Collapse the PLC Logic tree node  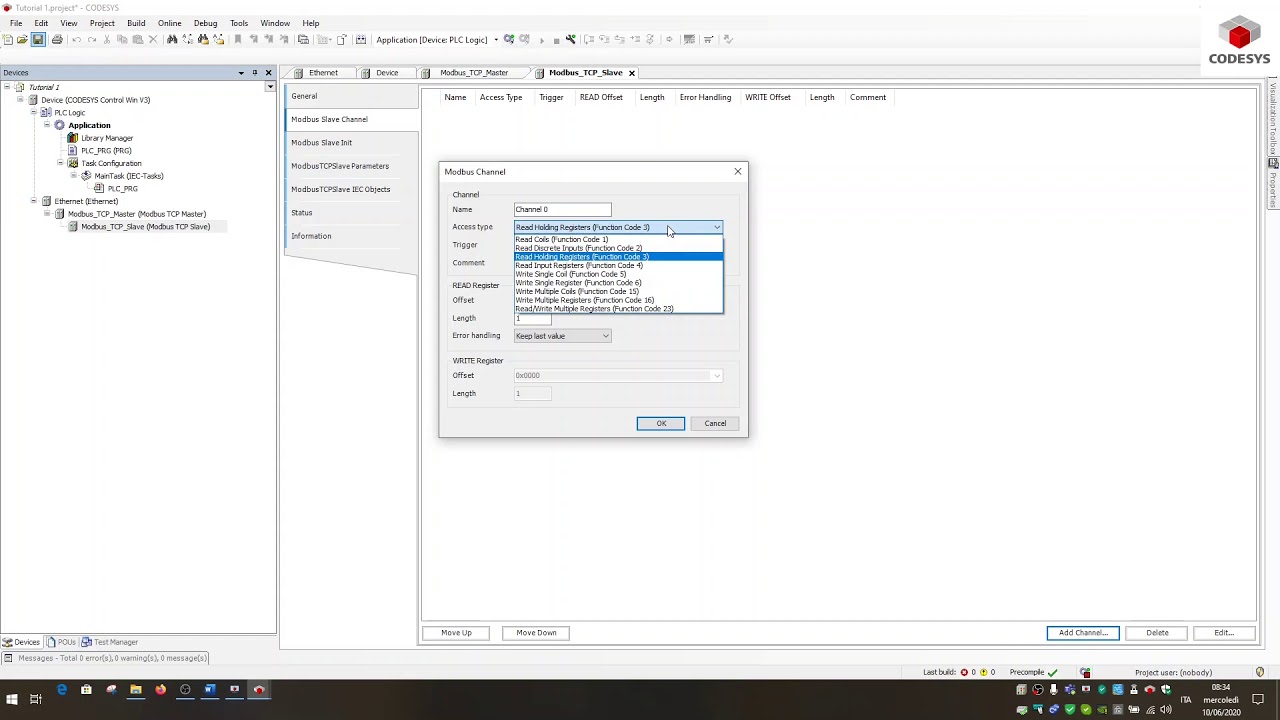click(33, 112)
